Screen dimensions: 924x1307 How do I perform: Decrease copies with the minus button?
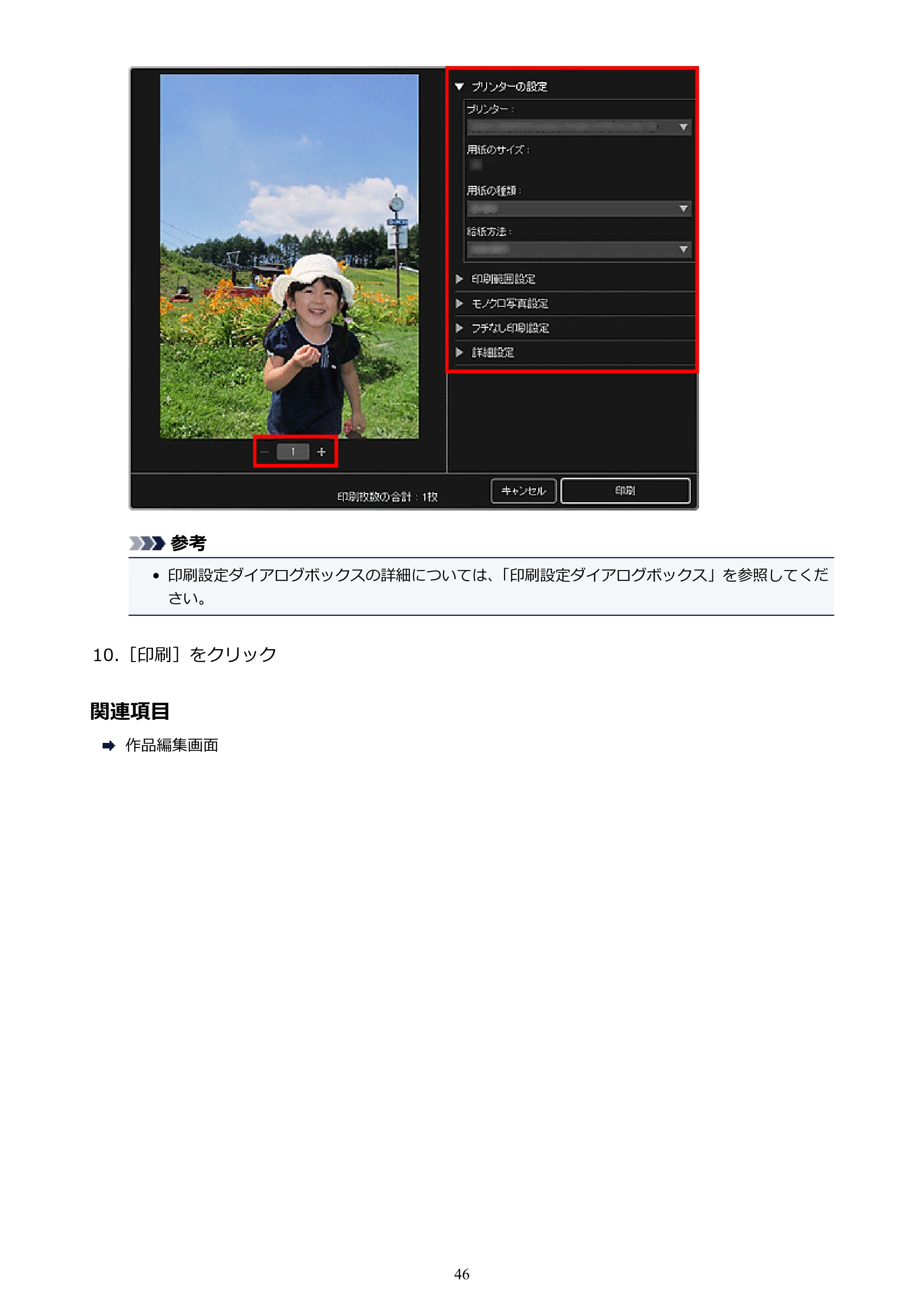pyautogui.click(x=265, y=452)
